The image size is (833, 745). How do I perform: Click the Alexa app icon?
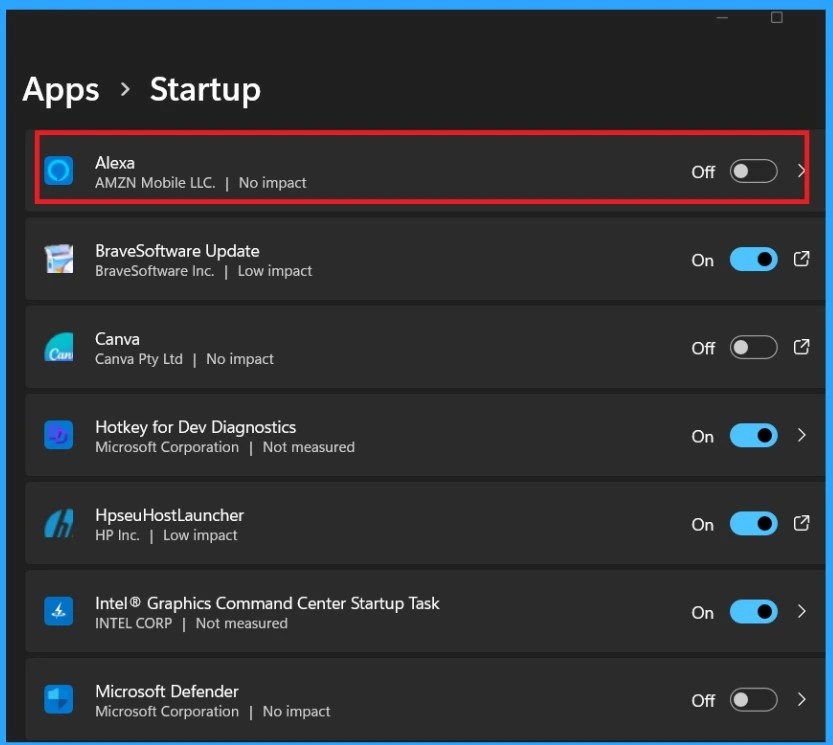pos(58,170)
